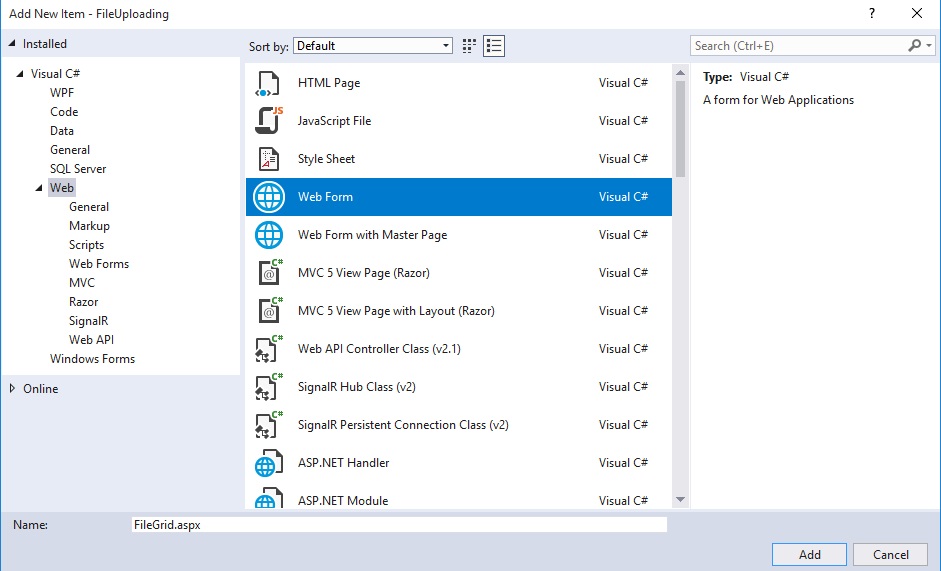Collapse the Visual C# tree node
This screenshot has height=571, width=941.
tap(20, 74)
